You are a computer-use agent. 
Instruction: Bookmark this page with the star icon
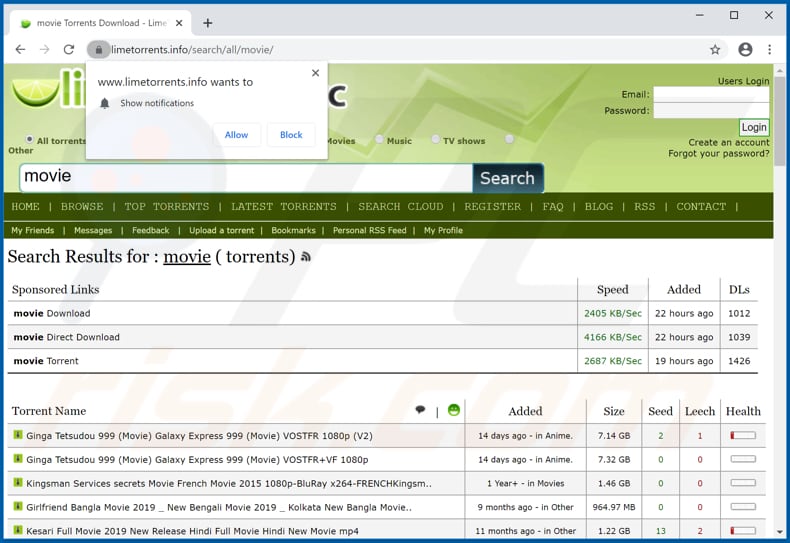(715, 50)
